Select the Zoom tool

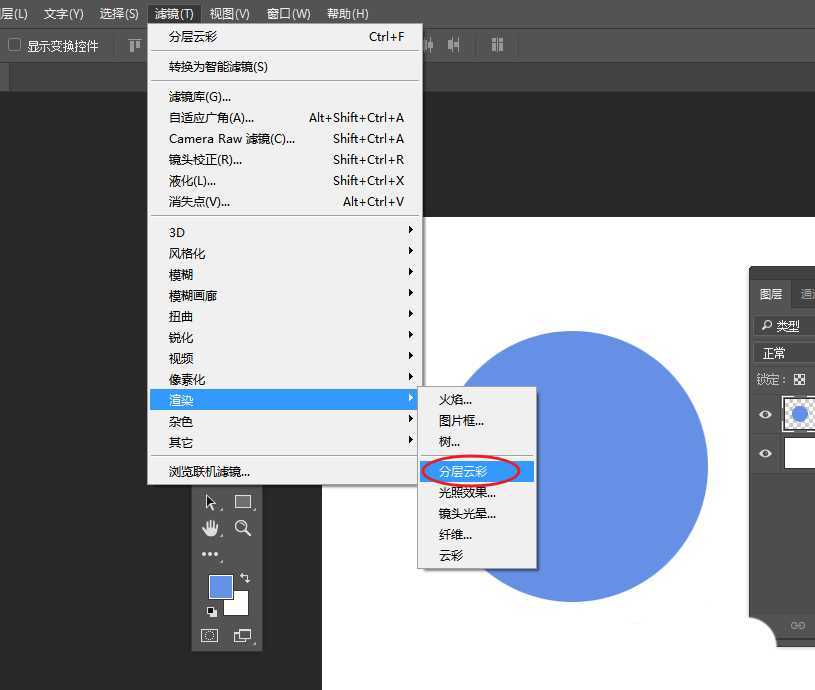pos(241,528)
